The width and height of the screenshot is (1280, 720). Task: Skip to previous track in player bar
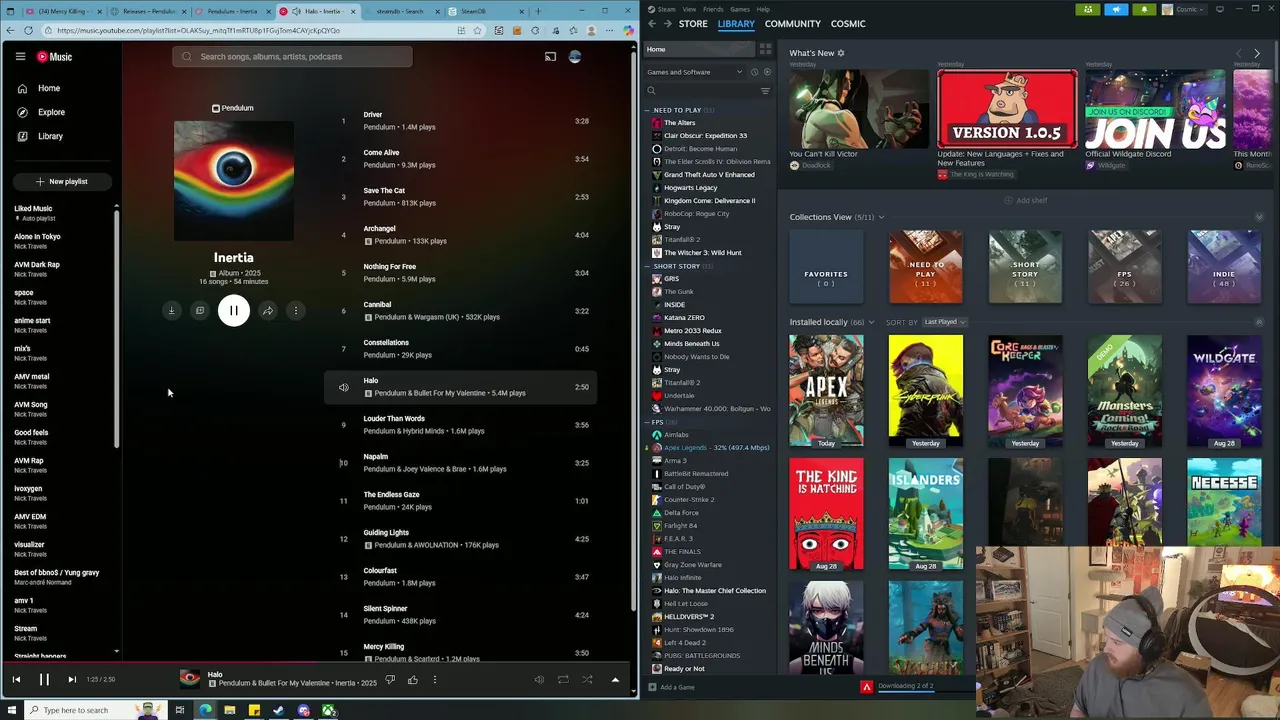point(16,679)
